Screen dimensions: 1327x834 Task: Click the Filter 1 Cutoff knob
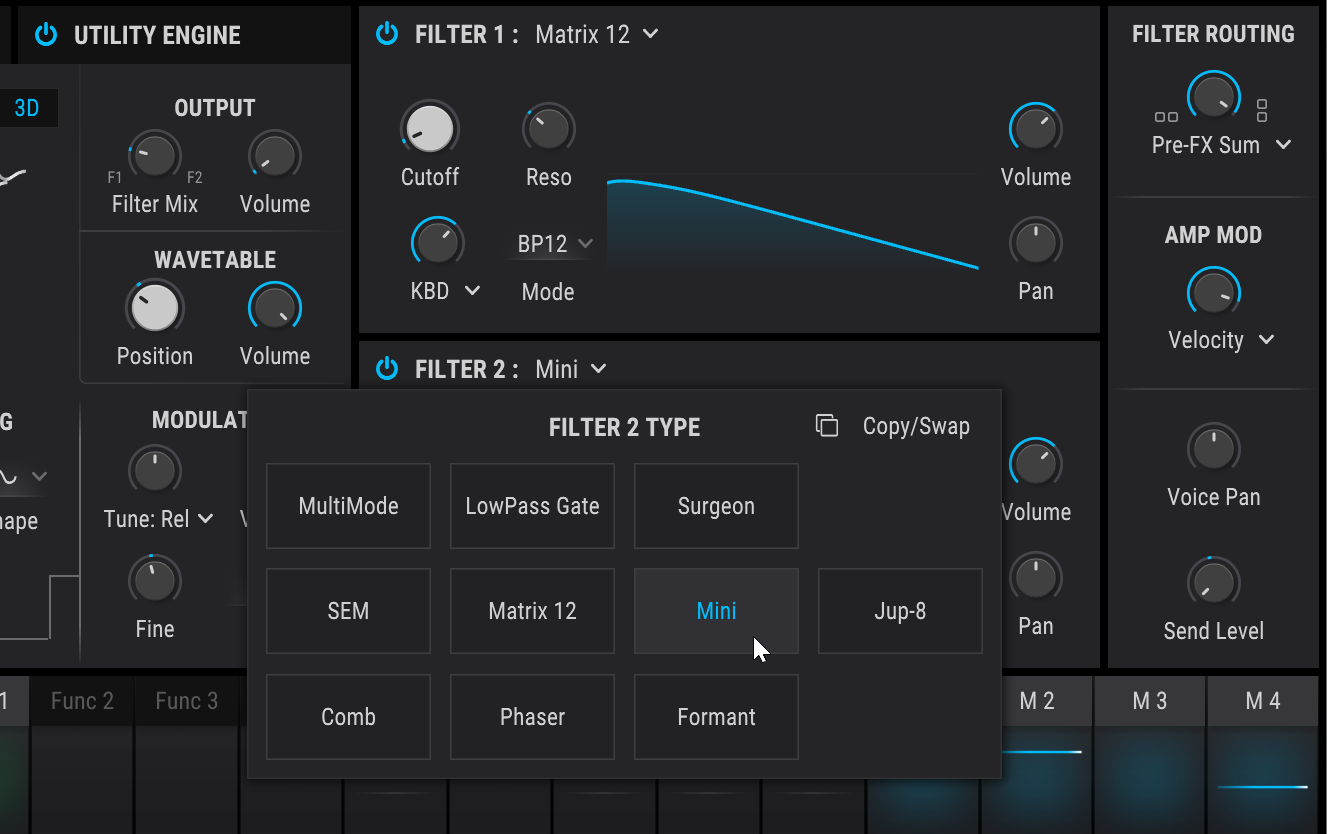[430, 129]
